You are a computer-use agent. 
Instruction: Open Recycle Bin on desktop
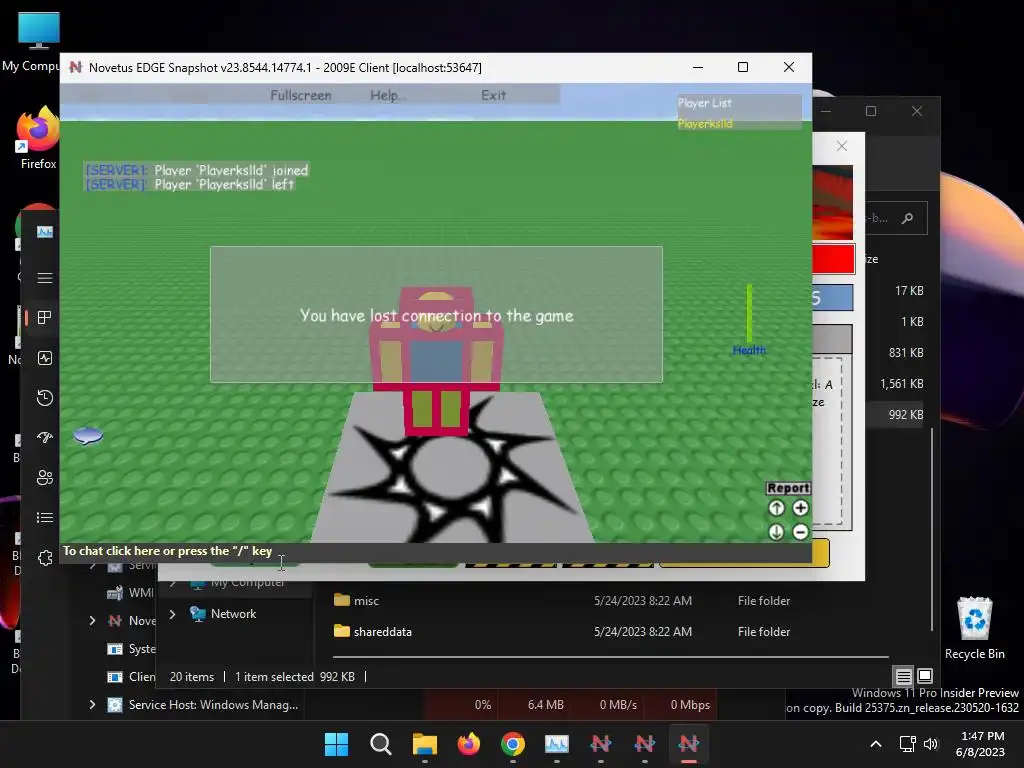click(x=974, y=628)
